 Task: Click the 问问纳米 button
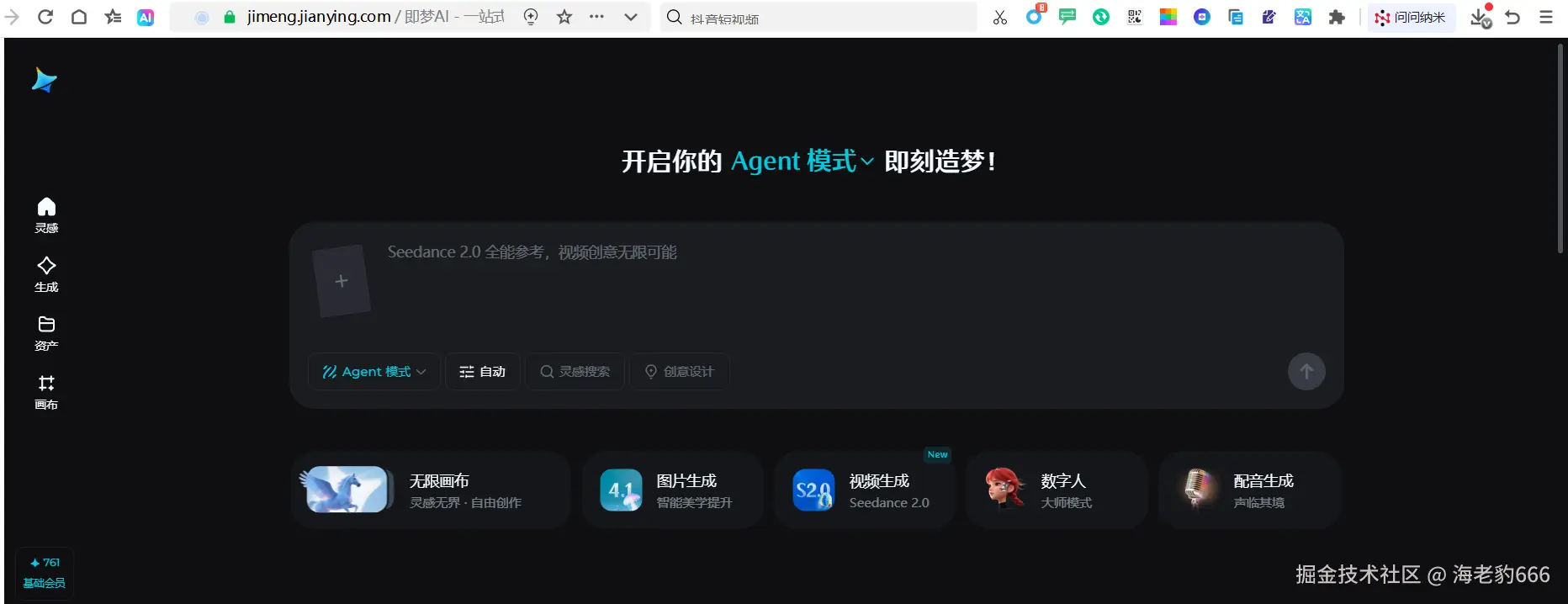(x=1411, y=17)
